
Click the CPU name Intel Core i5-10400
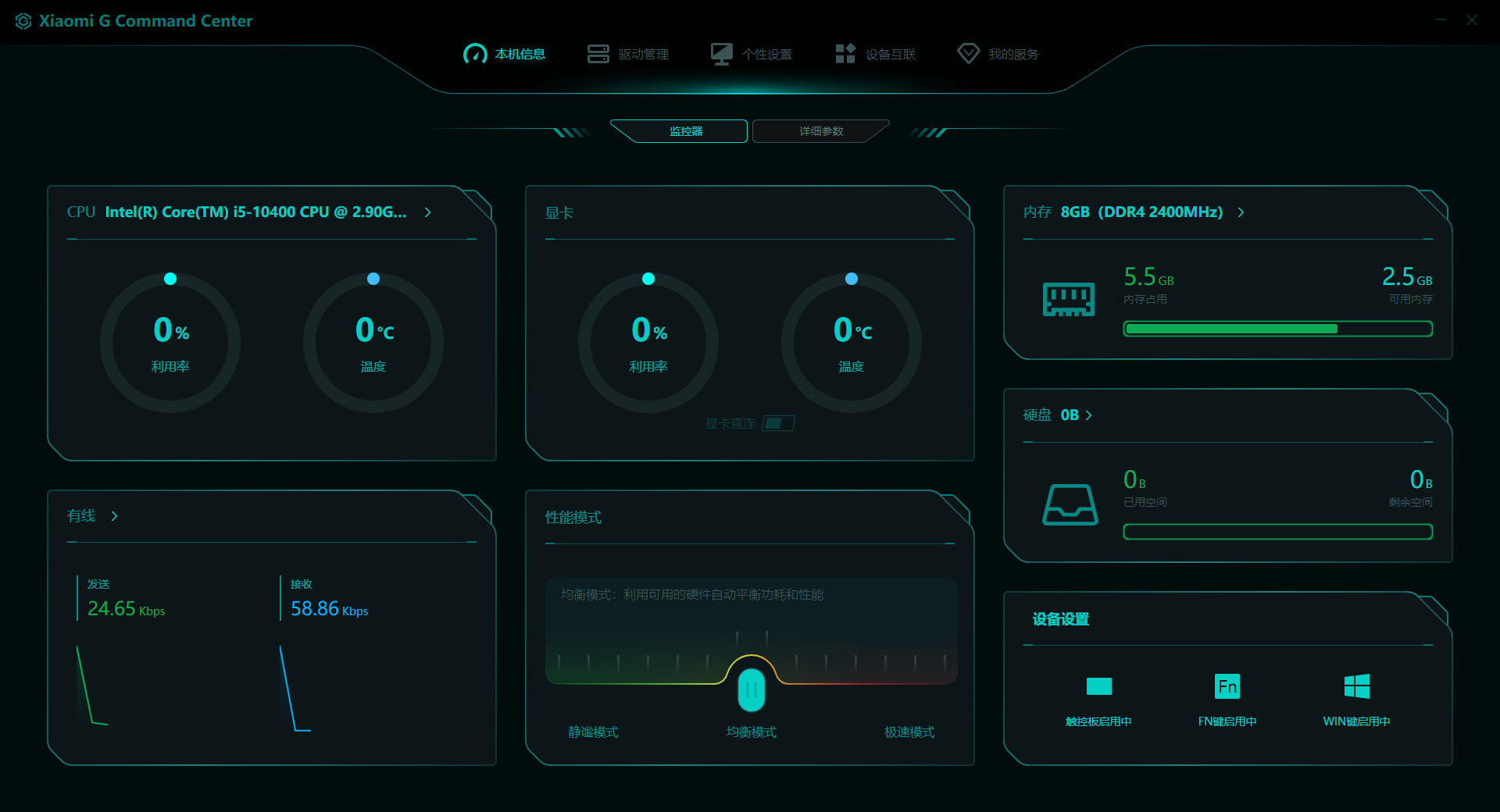point(255,212)
